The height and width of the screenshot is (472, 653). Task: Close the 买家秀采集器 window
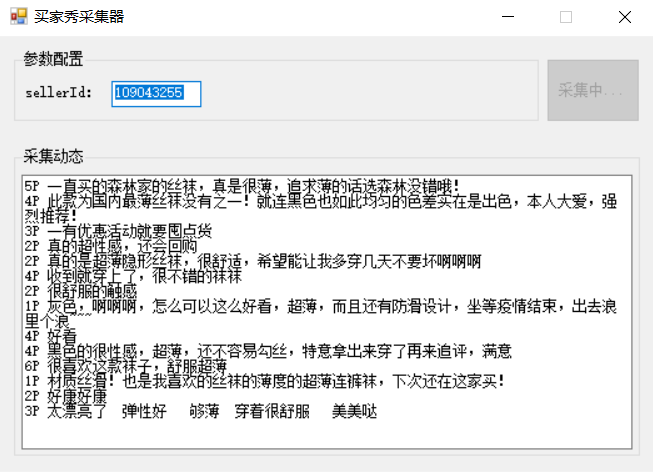point(625,17)
